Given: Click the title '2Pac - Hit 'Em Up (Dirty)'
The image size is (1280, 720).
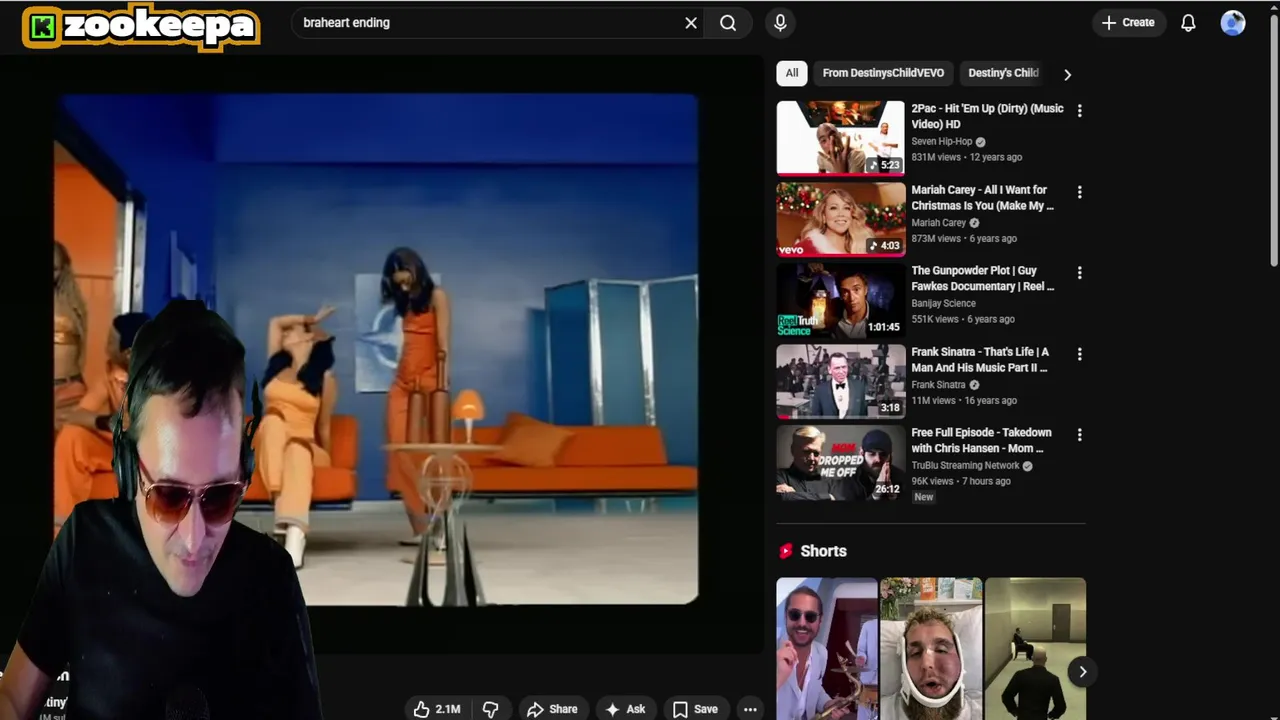Looking at the screenshot, I should [987, 116].
